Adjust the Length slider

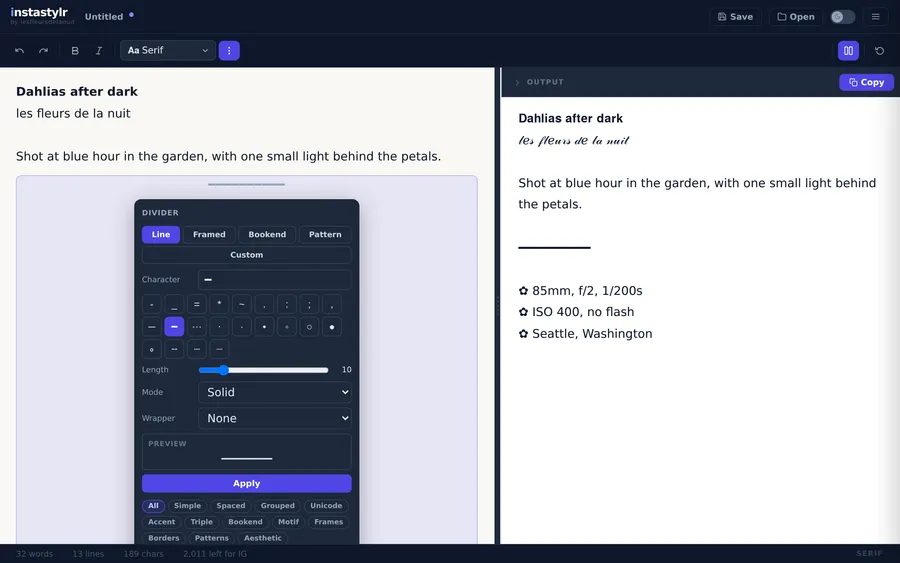tap(263, 370)
